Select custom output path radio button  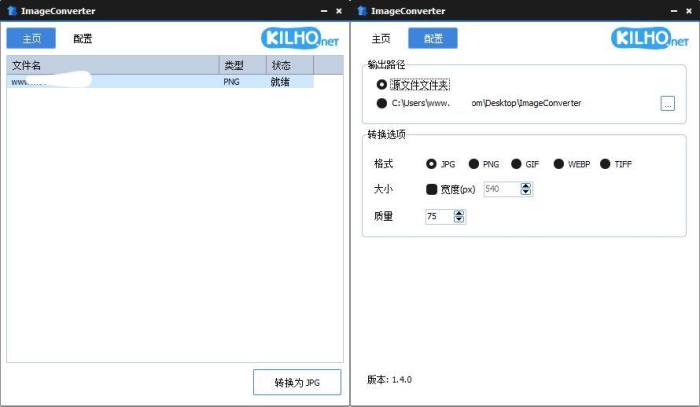click(381, 103)
